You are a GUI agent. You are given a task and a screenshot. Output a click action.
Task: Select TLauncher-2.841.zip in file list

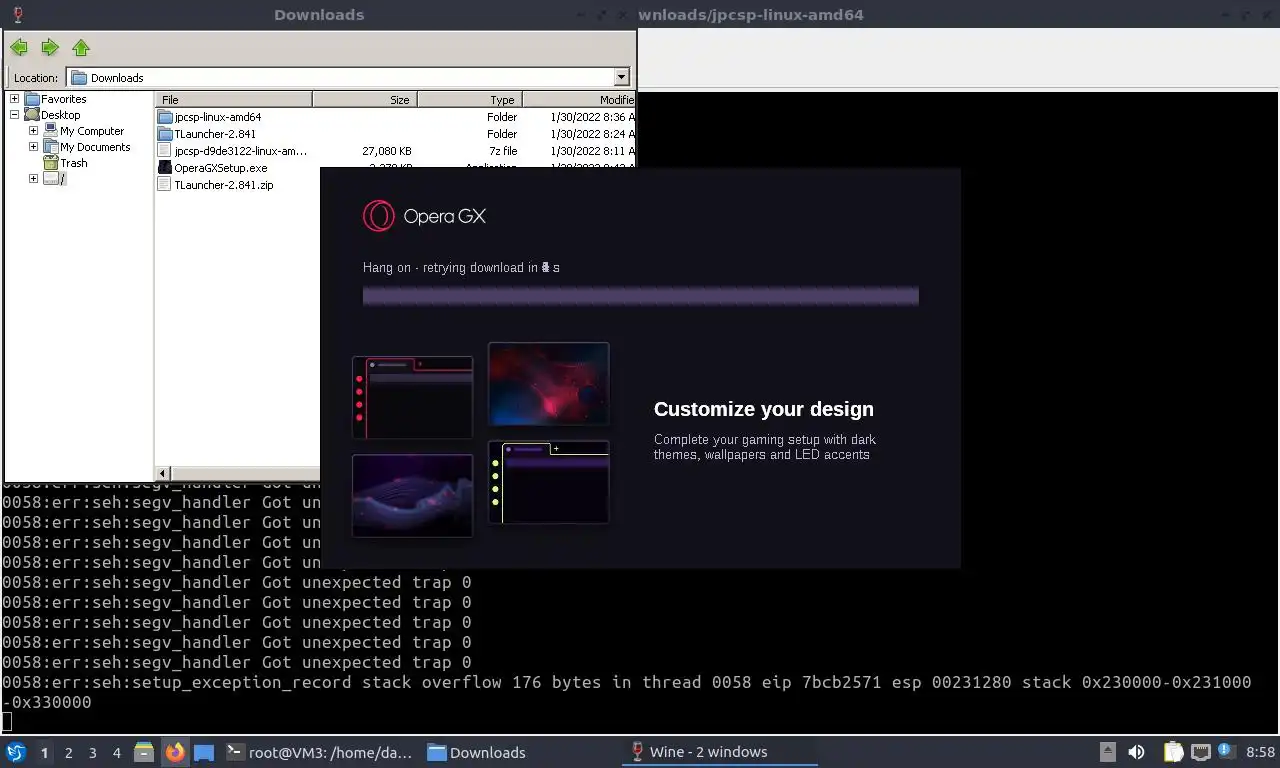(x=224, y=185)
